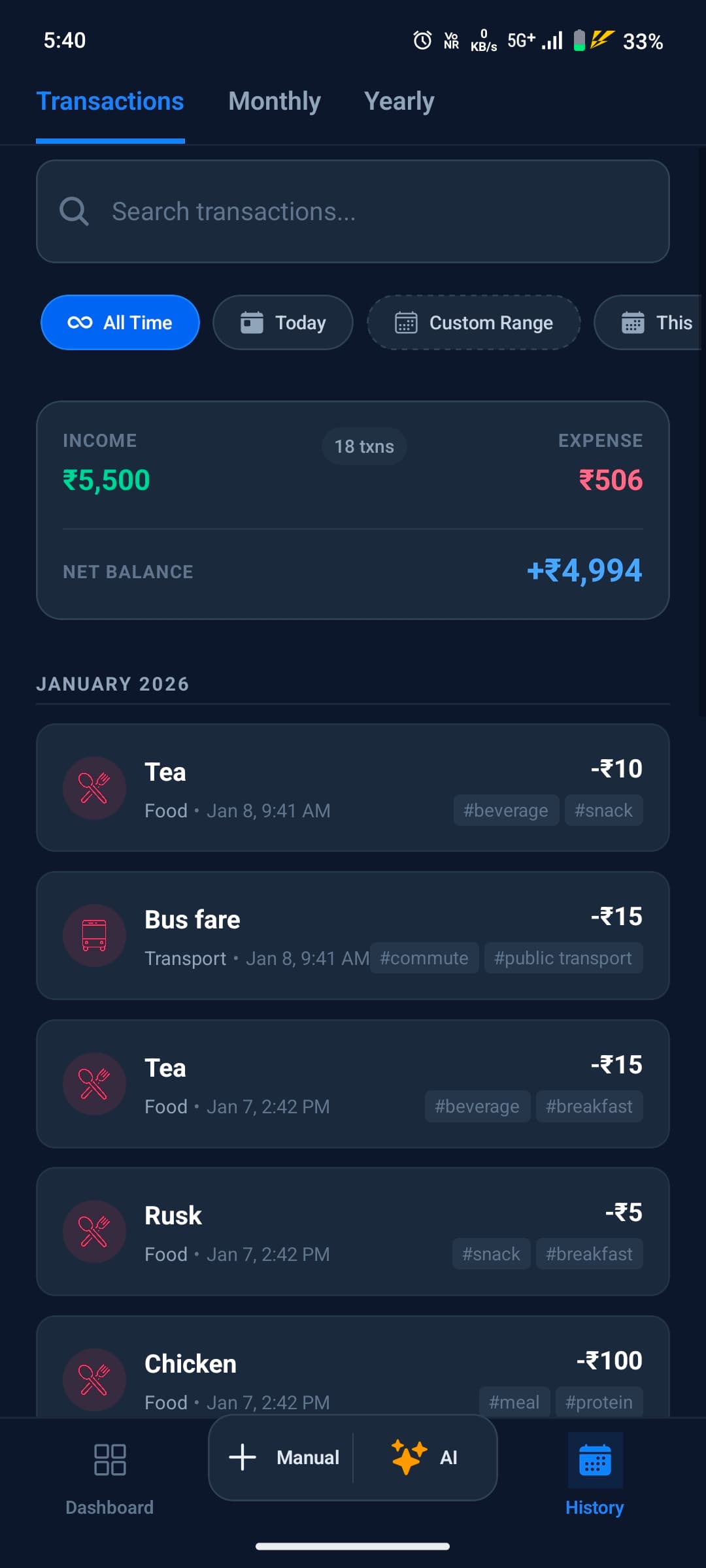Viewport: 706px width, 1568px height.
Task: Switch to the Yearly tab
Action: click(x=399, y=101)
